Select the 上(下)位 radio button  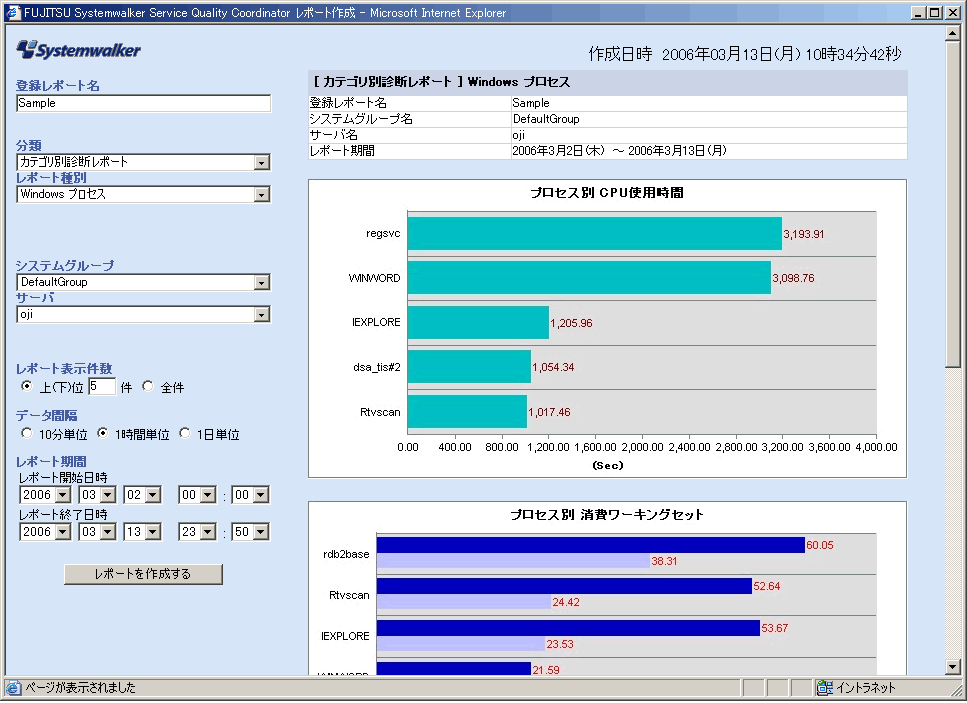click(x=27, y=386)
